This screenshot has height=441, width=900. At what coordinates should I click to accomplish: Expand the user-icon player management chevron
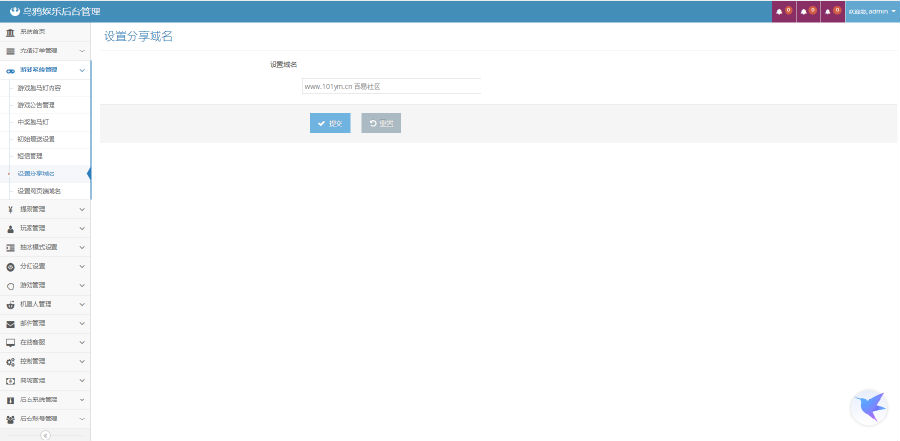(x=82, y=228)
